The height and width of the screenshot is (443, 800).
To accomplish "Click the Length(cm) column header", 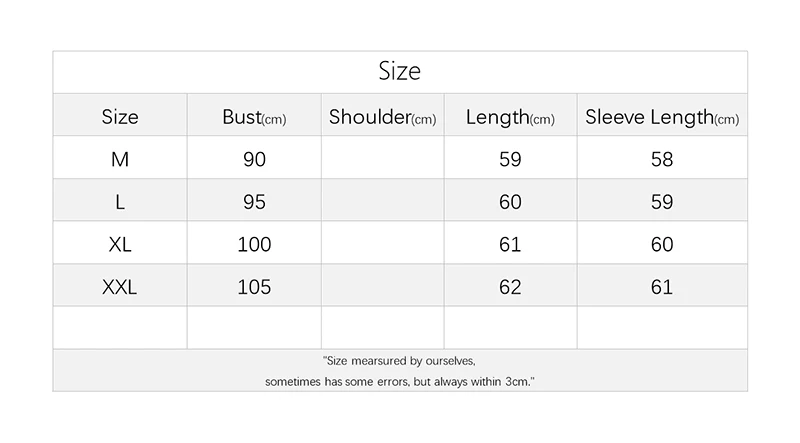I will point(510,117).
